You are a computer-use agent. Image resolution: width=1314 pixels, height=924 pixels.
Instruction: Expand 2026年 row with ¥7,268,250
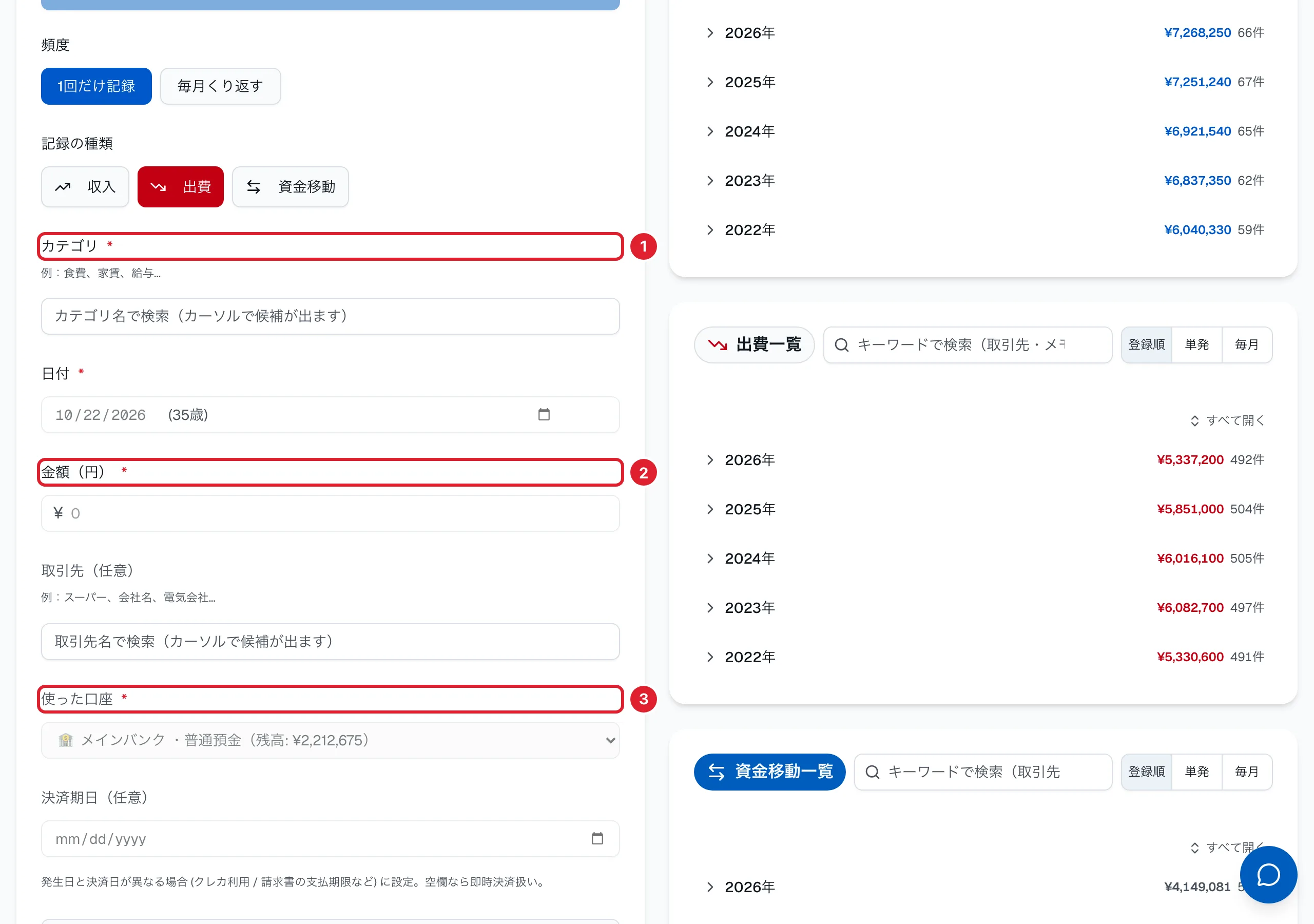(984, 33)
